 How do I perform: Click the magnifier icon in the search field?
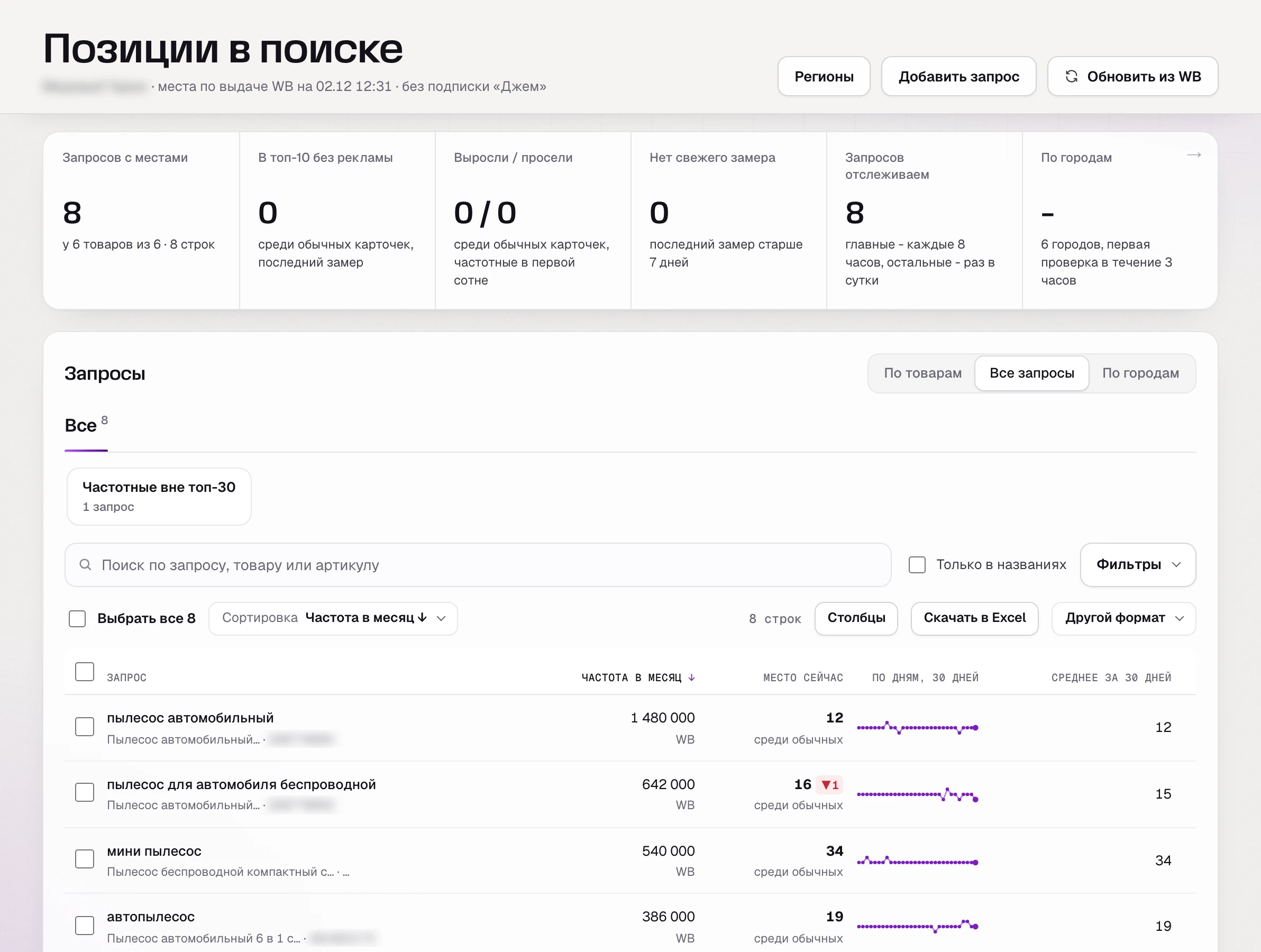click(x=86, y=564)
